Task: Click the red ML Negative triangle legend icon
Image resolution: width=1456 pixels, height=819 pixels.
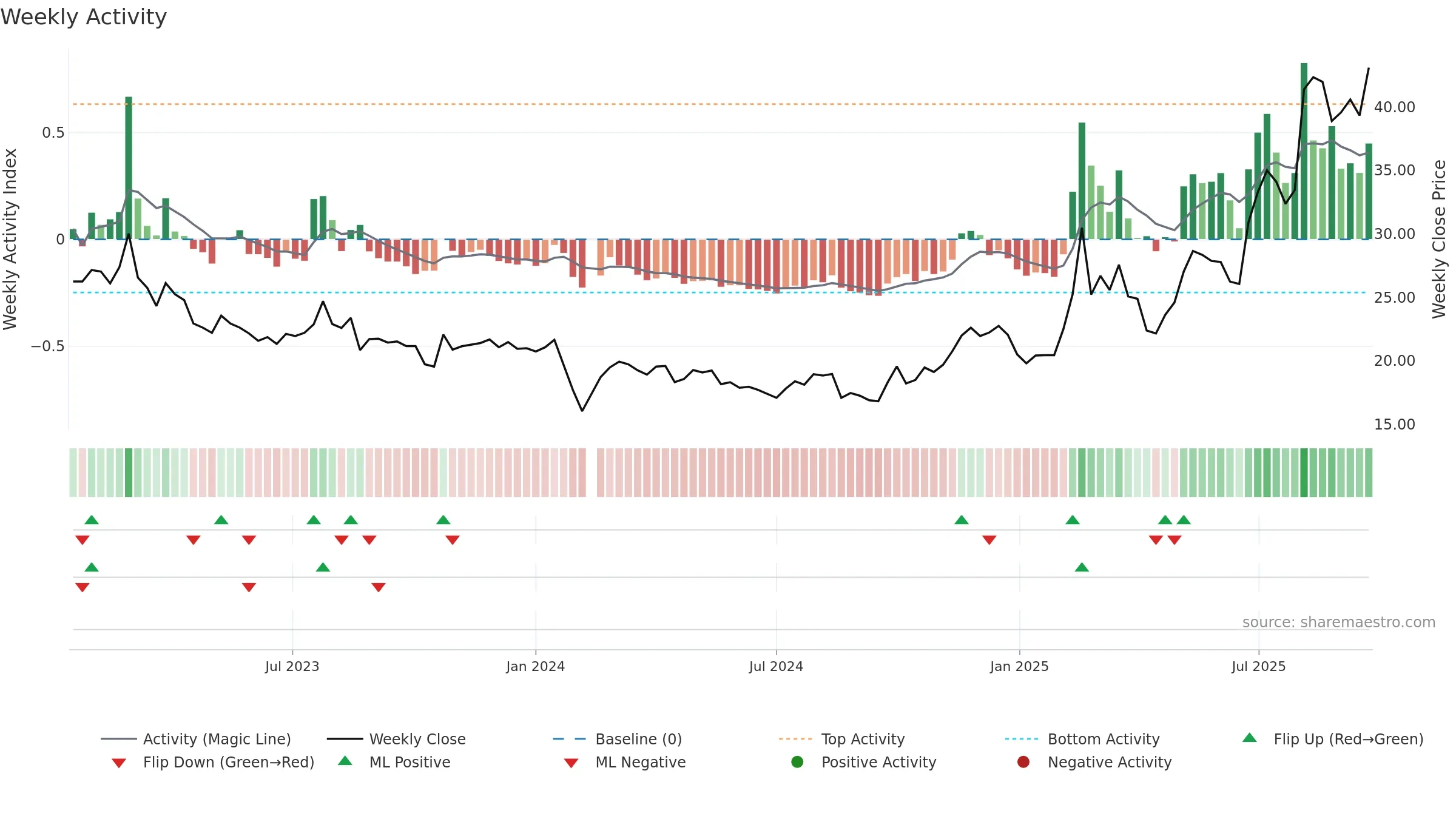Action: (571, 763)
